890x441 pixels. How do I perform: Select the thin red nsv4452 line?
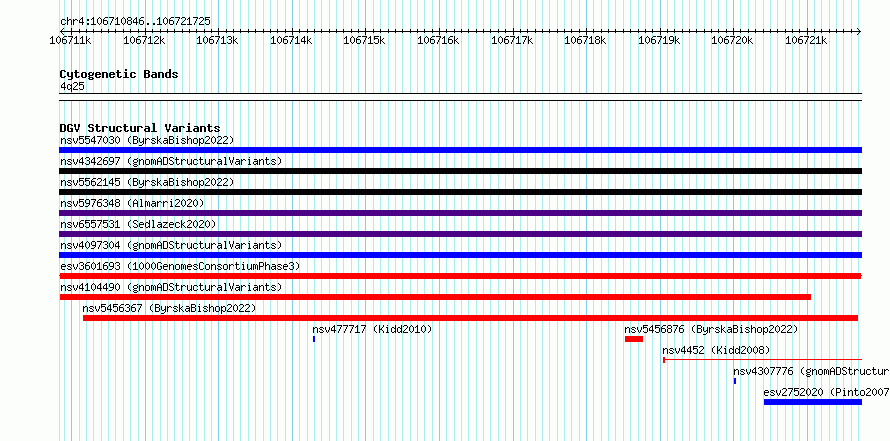pyautogui.click(x=763, y=360)
